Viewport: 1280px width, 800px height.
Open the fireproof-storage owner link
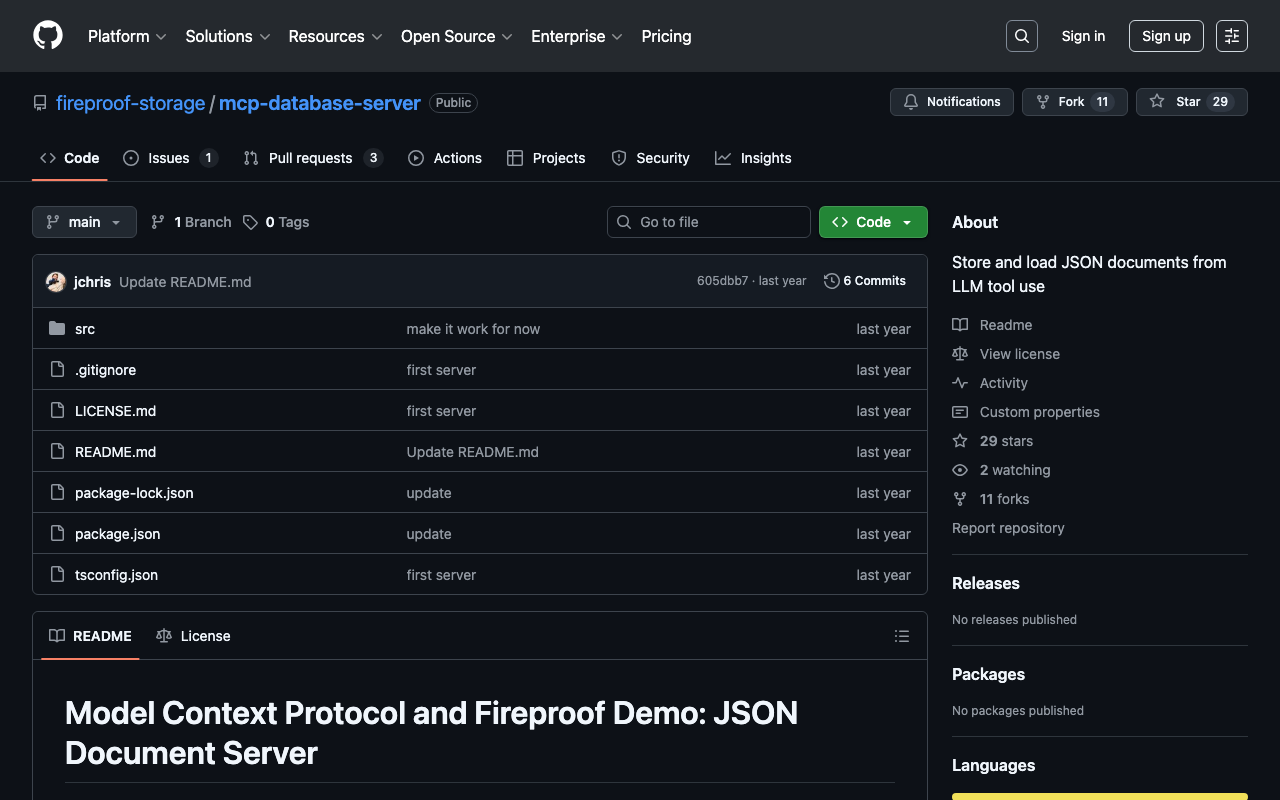pos(130,103)
